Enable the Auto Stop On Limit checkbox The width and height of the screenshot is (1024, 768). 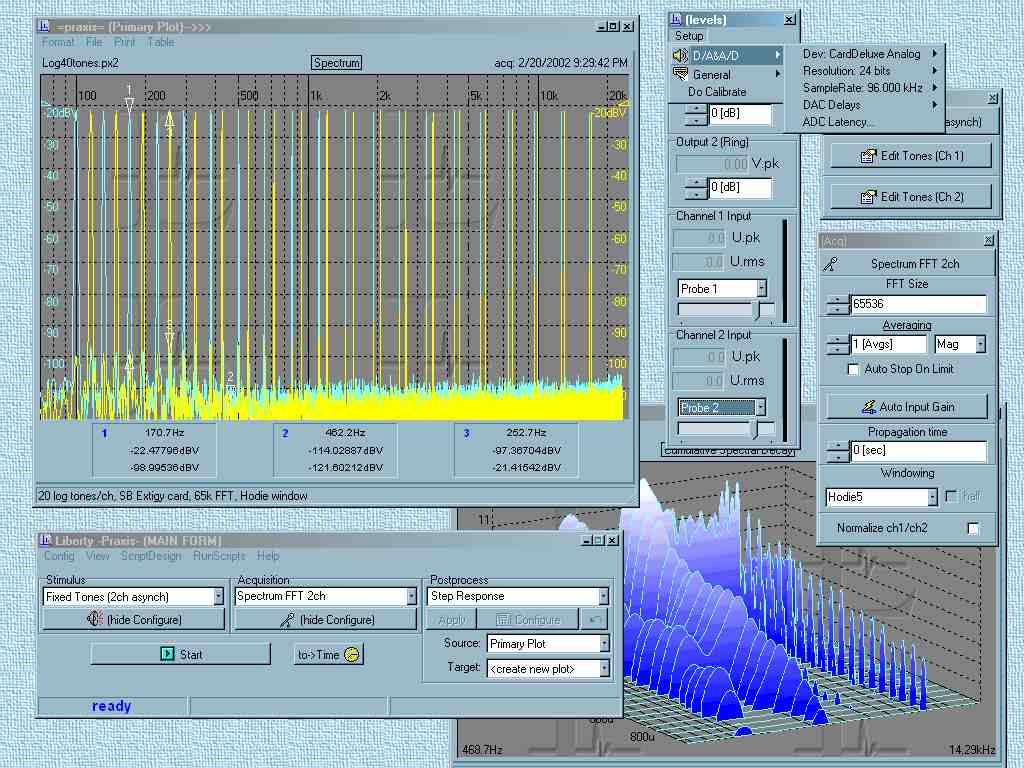click(x=853, y=369)
